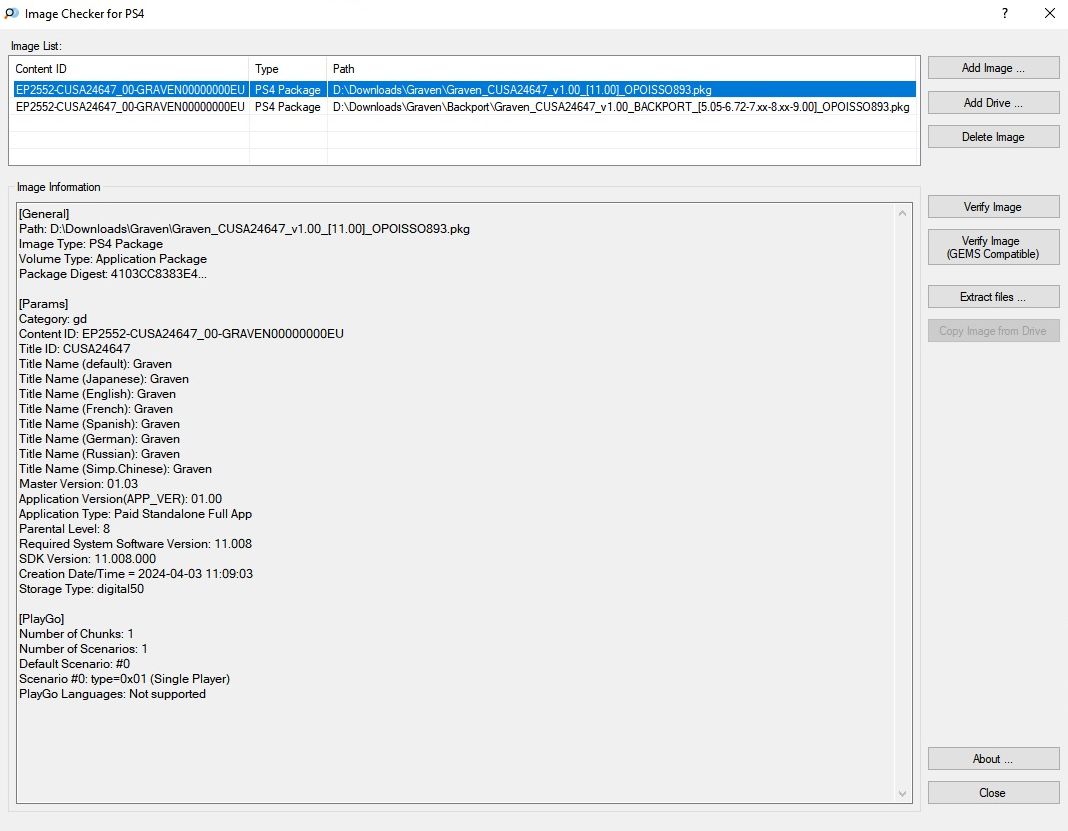
Task: Click the Type column header
Action: click(x=288, y=69)
